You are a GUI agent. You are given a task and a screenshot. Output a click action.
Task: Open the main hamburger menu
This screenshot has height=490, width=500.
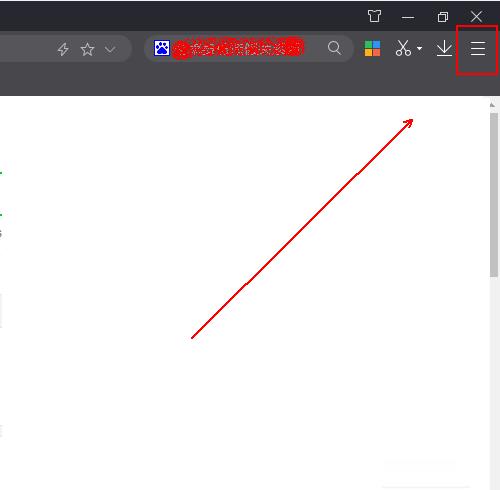pyautogui.click(x=478, y=49)
